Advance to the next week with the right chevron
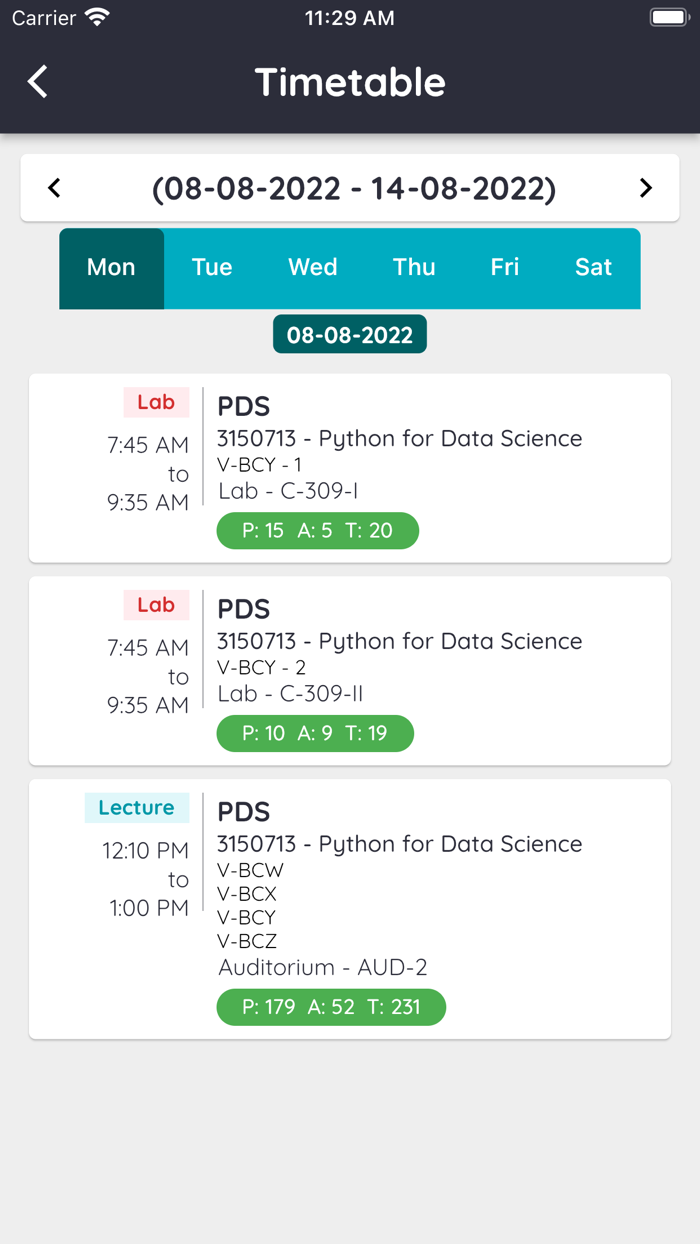The height and width of the screenshot is (1244, 700). 646,187
